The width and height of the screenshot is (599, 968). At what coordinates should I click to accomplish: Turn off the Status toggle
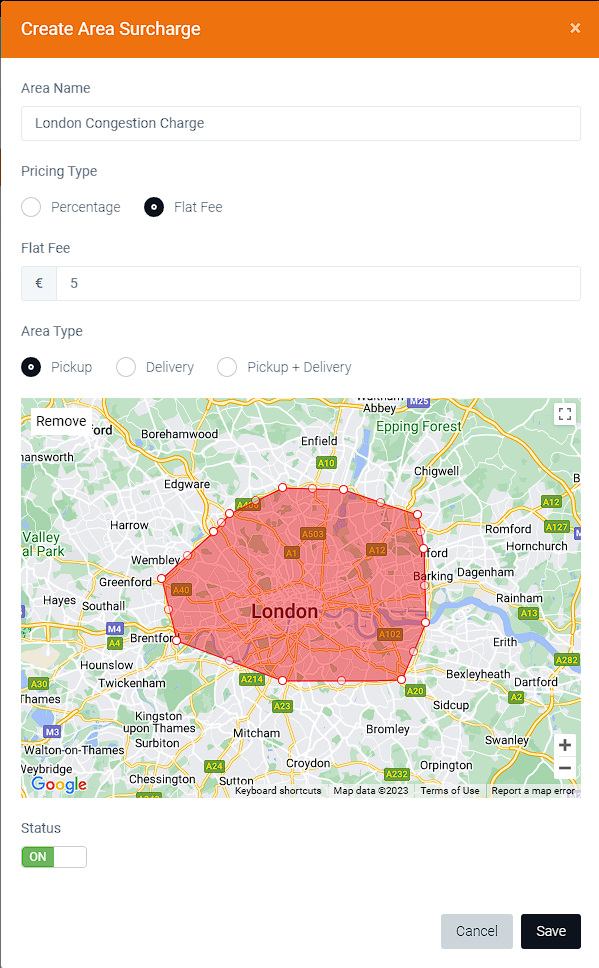click(54, 857)
